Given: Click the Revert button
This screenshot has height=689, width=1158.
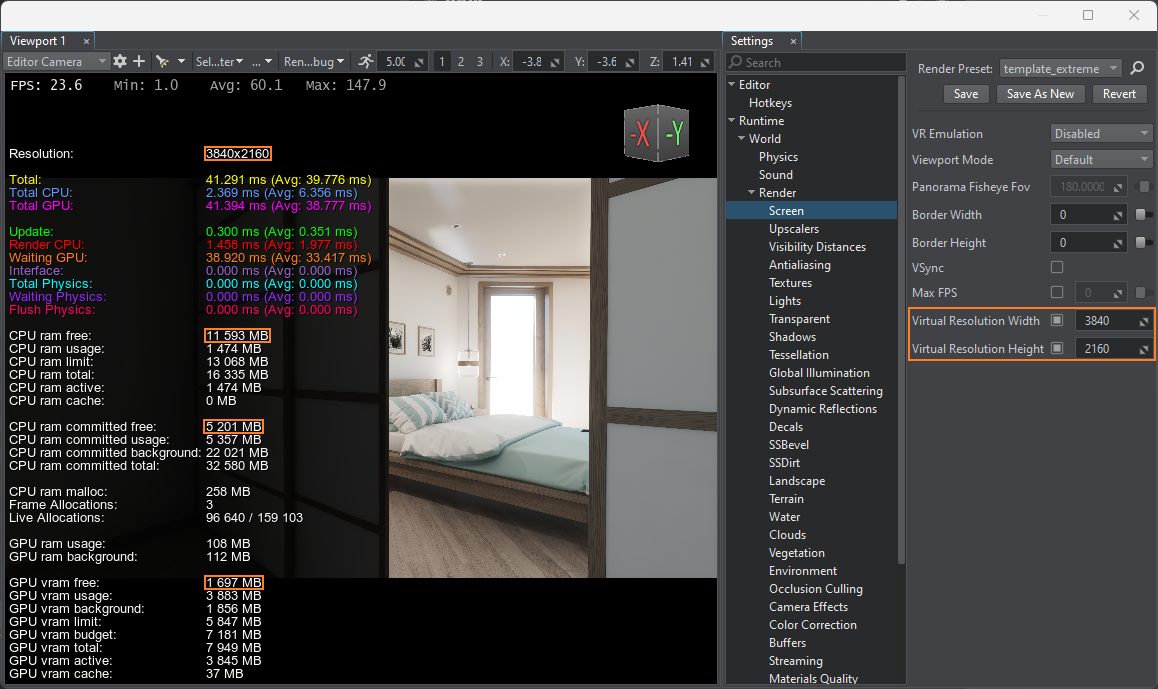Looking at the screenshot, I should [1119, 94].
